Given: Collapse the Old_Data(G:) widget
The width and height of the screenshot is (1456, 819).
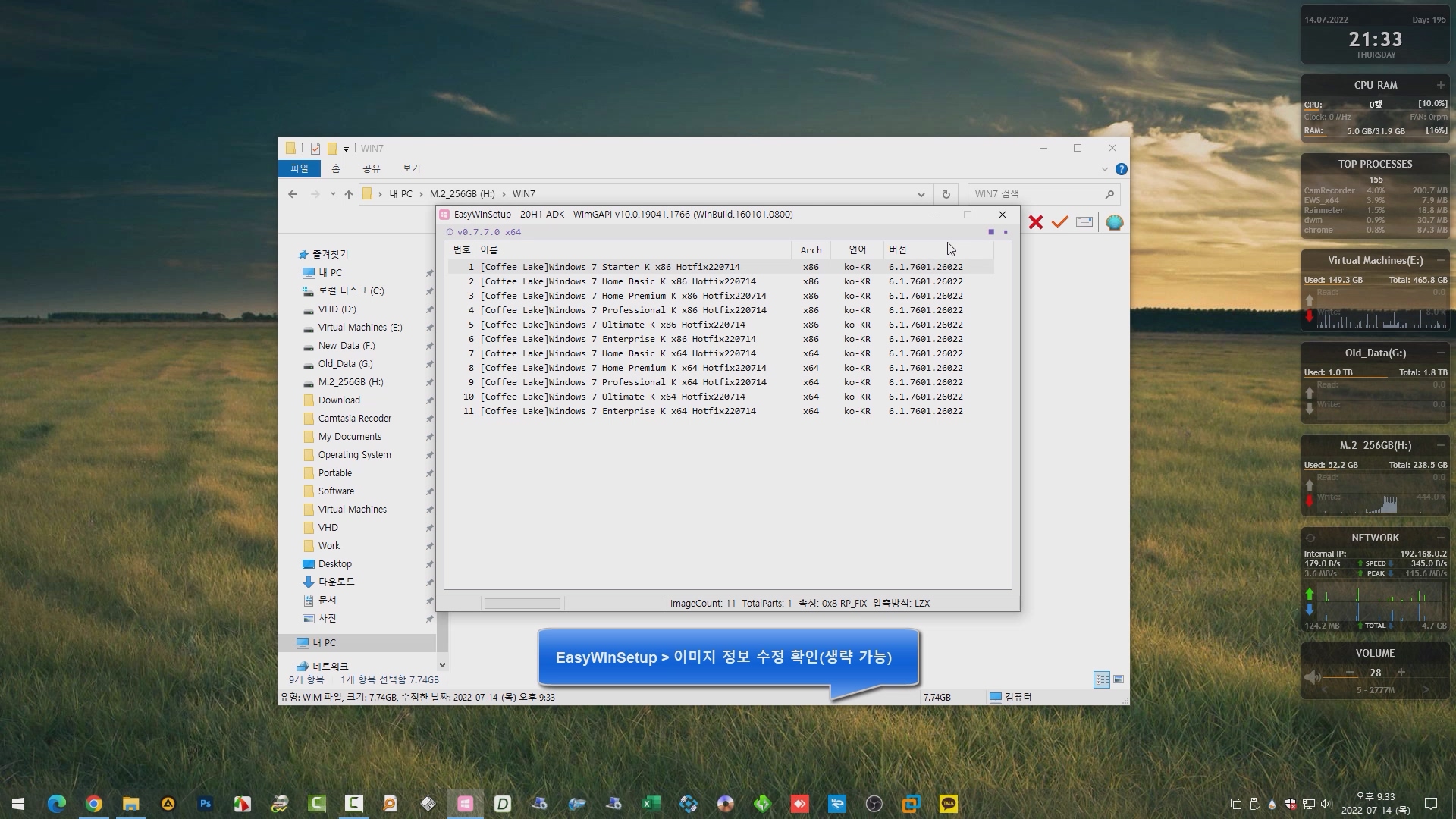Looking at the screenshot, I should (1440, 353).
